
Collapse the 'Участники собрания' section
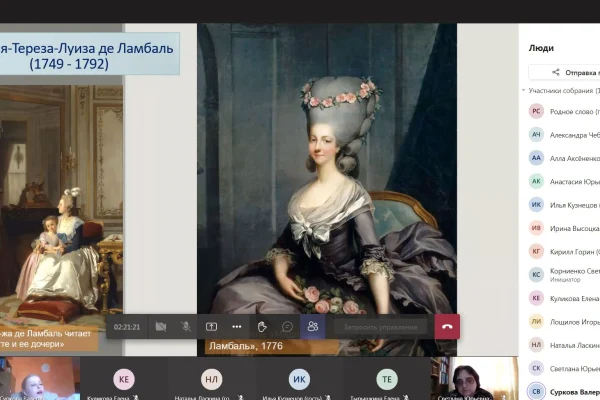(524, 91)
